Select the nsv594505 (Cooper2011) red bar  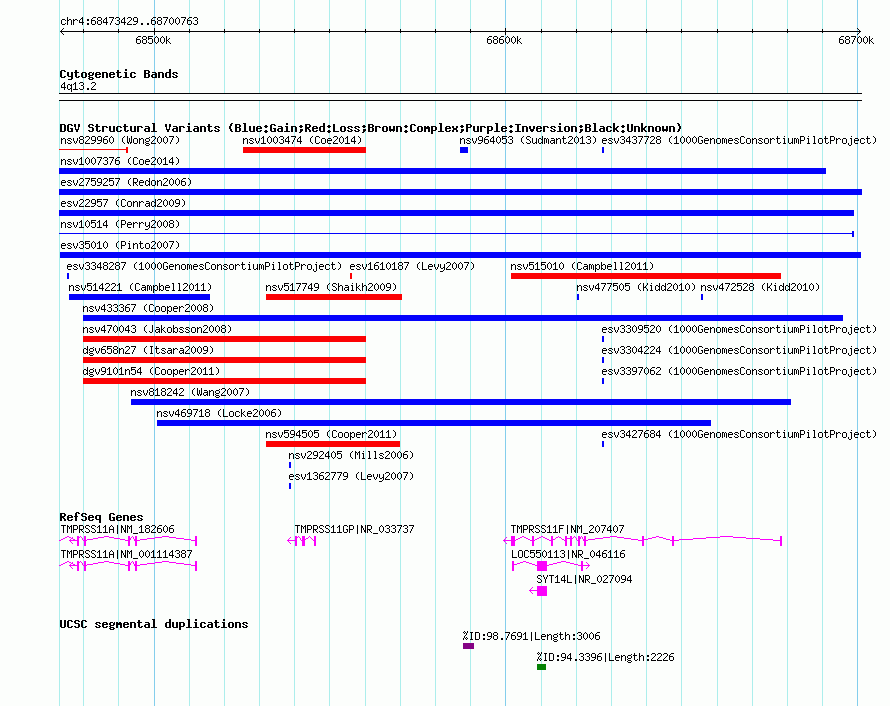pyautogui.click(x=333, y=444)
